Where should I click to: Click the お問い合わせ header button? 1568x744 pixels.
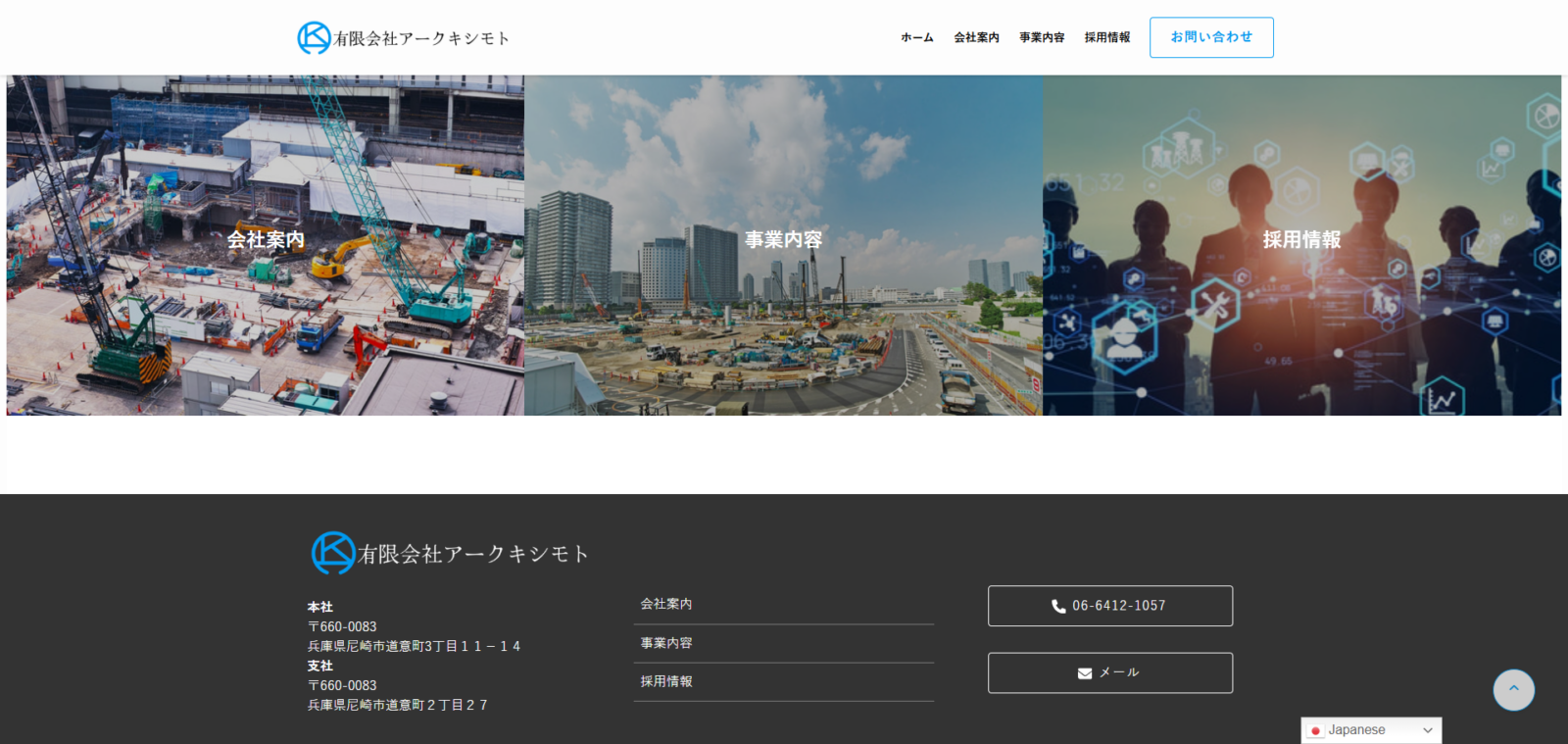1211,37
